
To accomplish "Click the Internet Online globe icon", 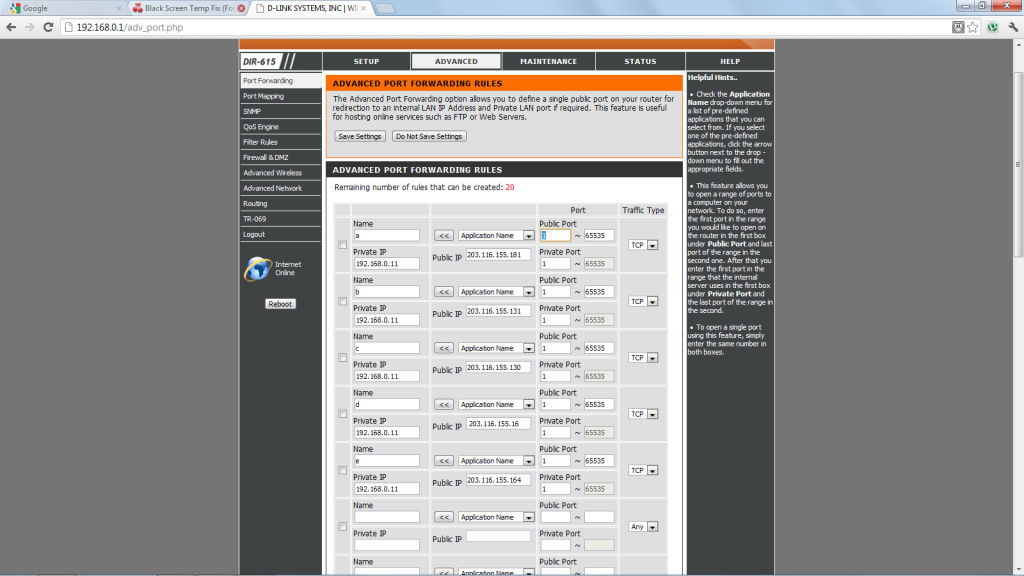I will click(x=257, y=268).
